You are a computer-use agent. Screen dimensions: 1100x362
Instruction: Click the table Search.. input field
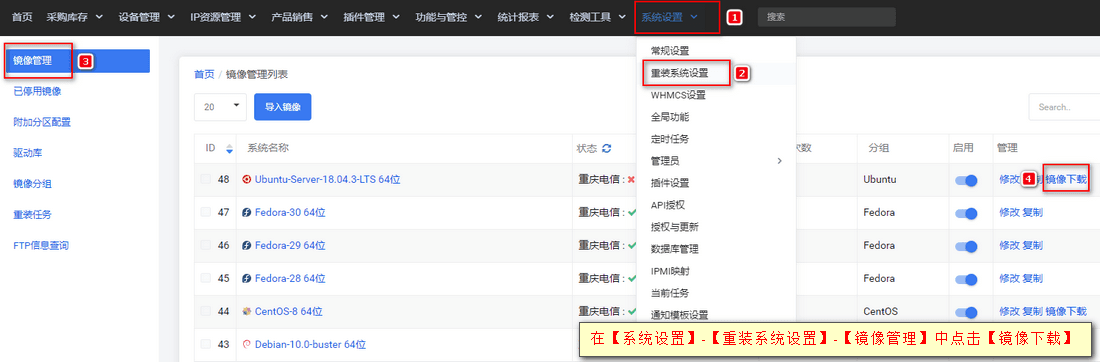click(1064, 107)
